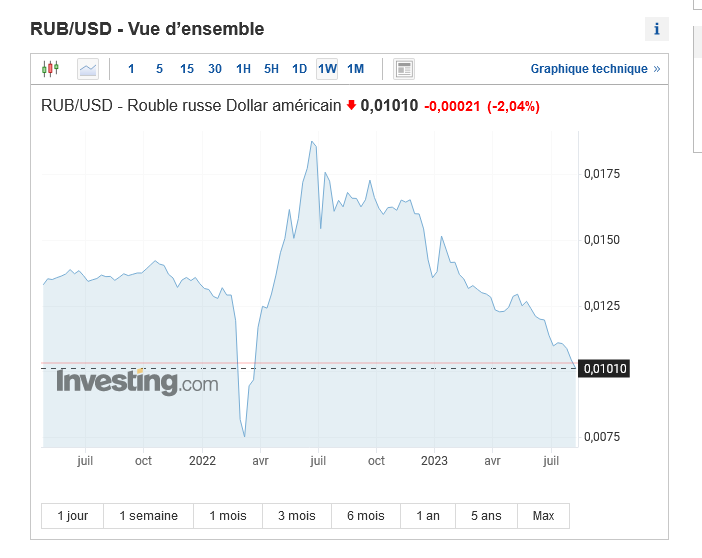Click the Investing.com watermark logo
The height and width of the screenshot is (558, 702).
tap(137, 382)
